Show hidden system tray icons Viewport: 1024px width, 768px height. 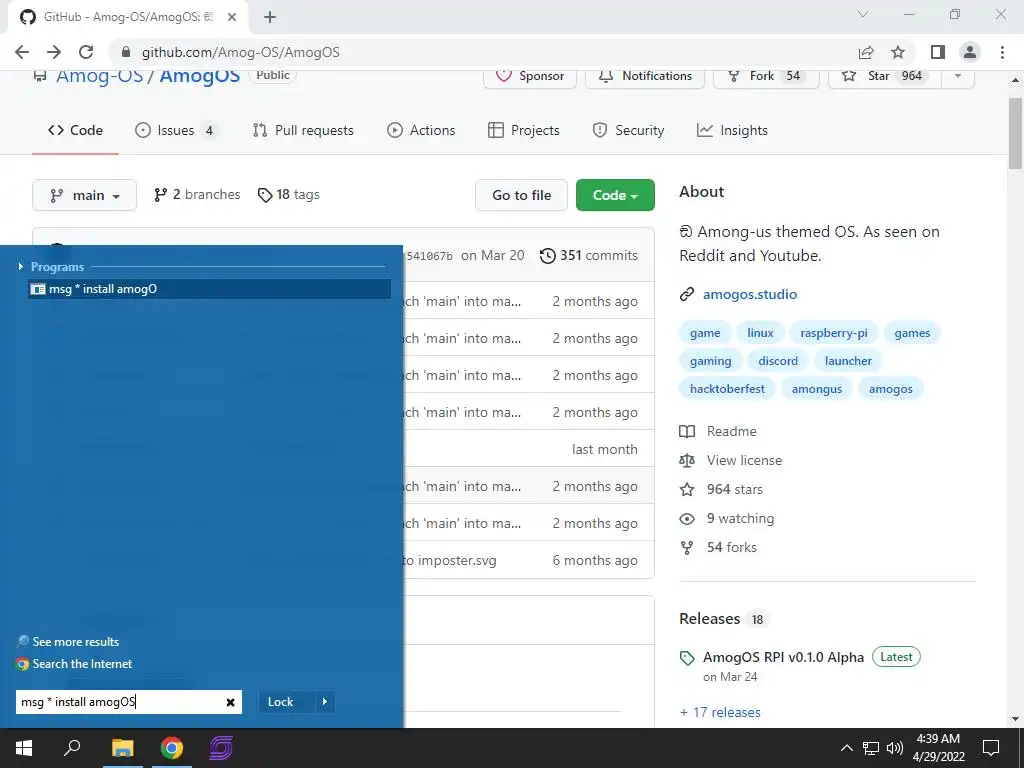pyautogui.click(x=846, y=748)
